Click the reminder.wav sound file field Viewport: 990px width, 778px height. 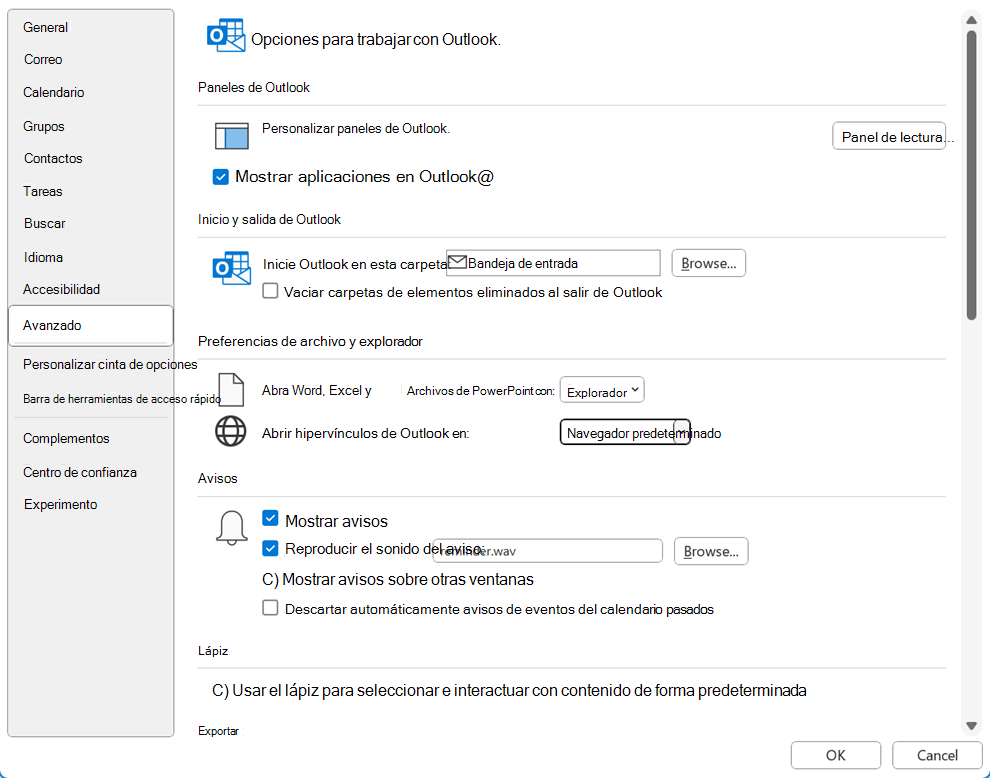(x=547, y=551)
